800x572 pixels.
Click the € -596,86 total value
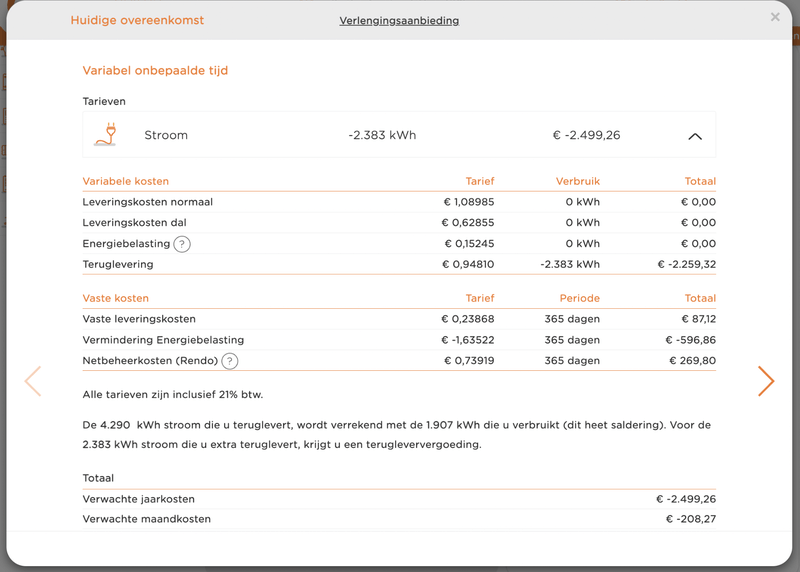[691, 340]
